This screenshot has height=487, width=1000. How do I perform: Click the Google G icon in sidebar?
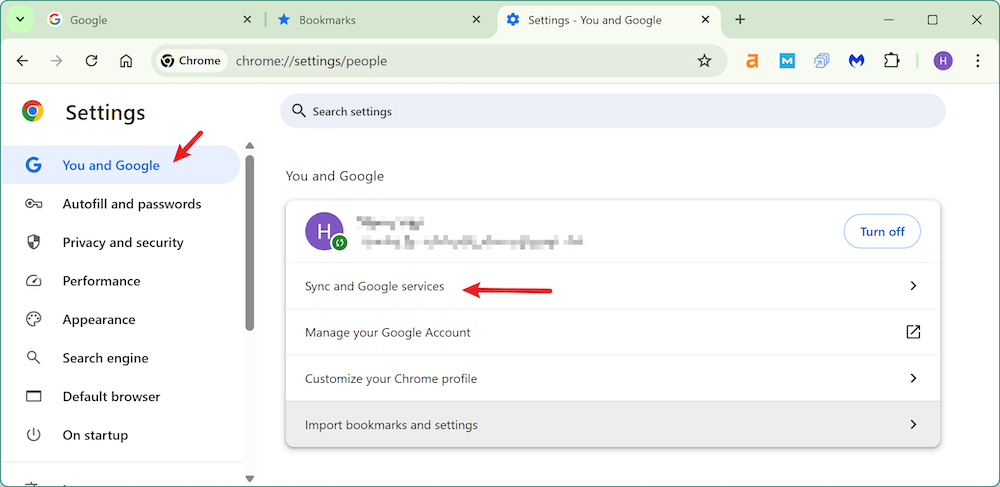[x=33, y=165]
